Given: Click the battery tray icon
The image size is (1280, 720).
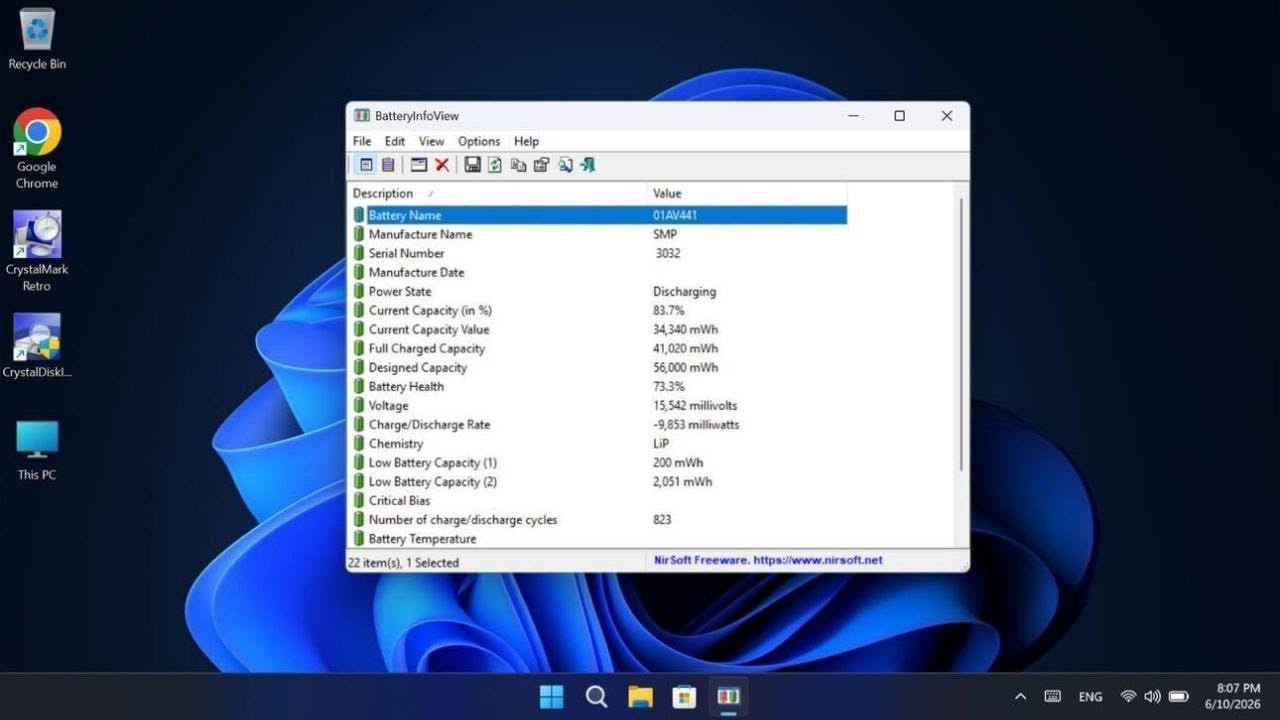Looking at the screenshot, I should [1178, 696].
